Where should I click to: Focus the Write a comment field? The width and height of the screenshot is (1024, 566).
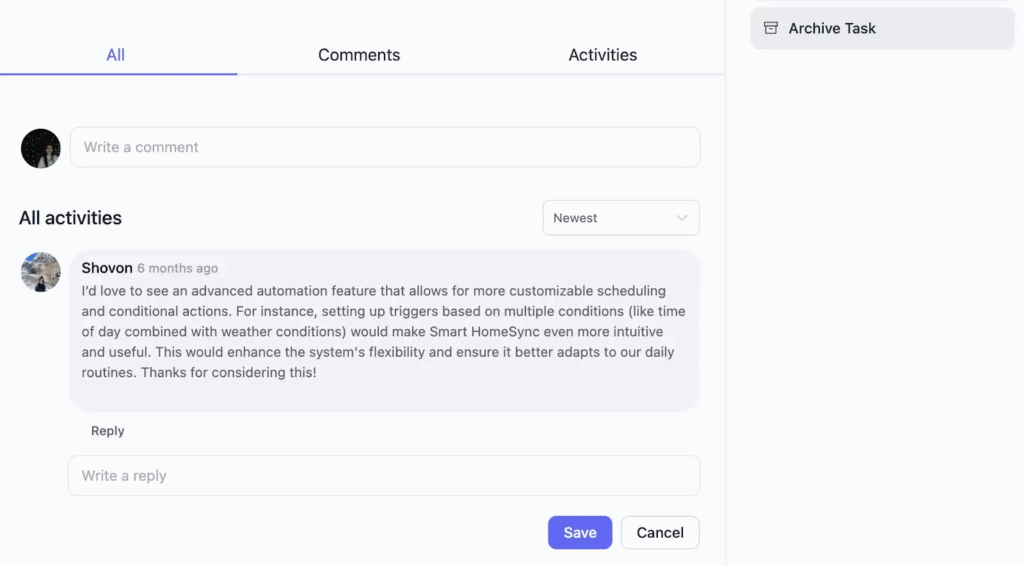(x=385, y=147)
